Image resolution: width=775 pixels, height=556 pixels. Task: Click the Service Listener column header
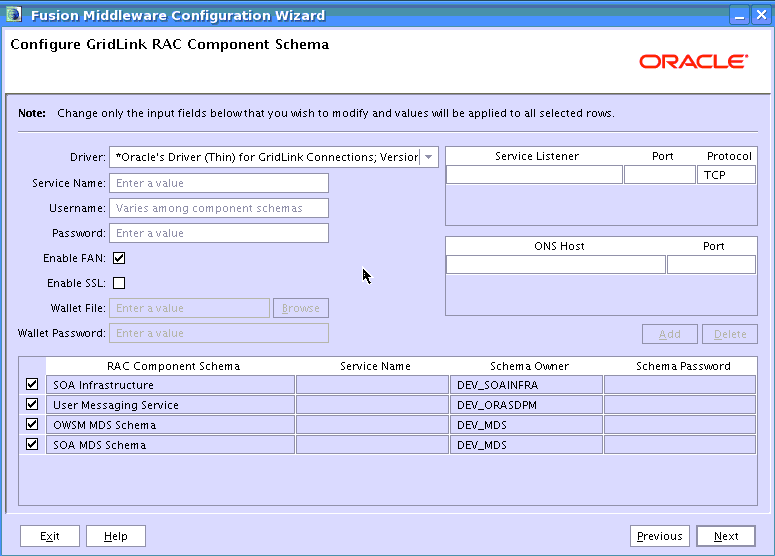coord(537,156)
